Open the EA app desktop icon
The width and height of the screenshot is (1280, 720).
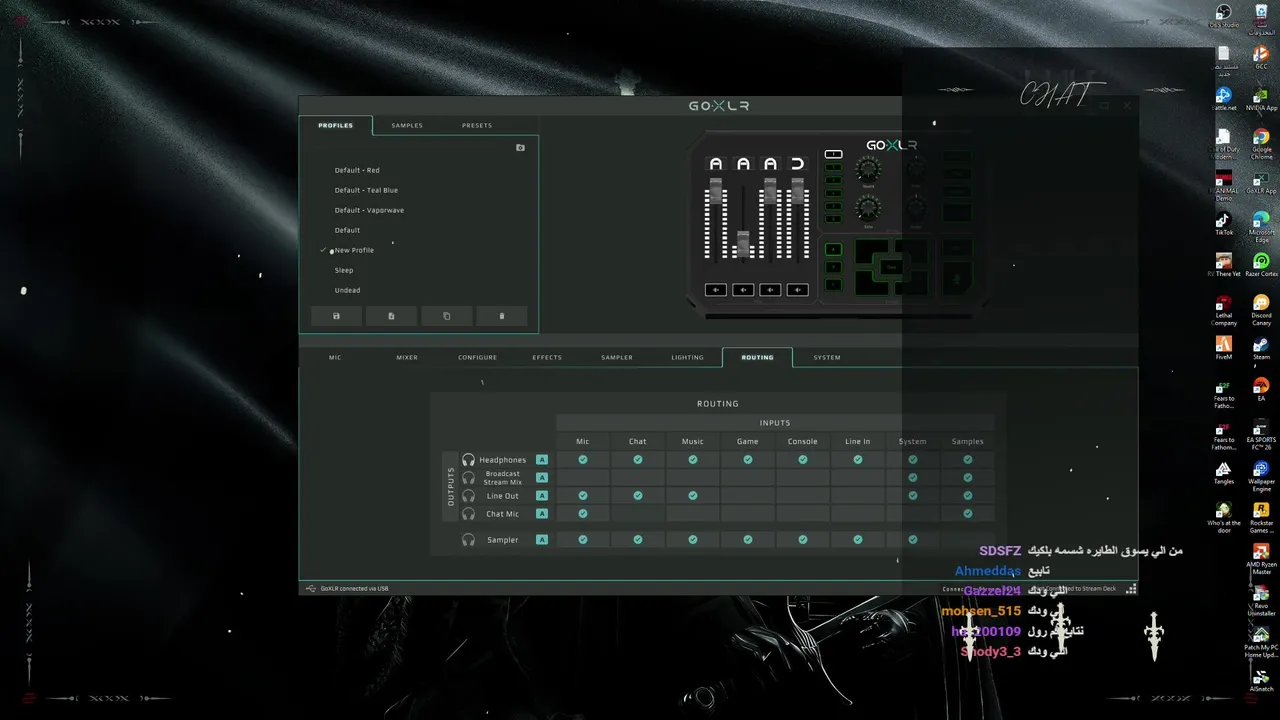pyautogui.click(x=1261, y=389)
